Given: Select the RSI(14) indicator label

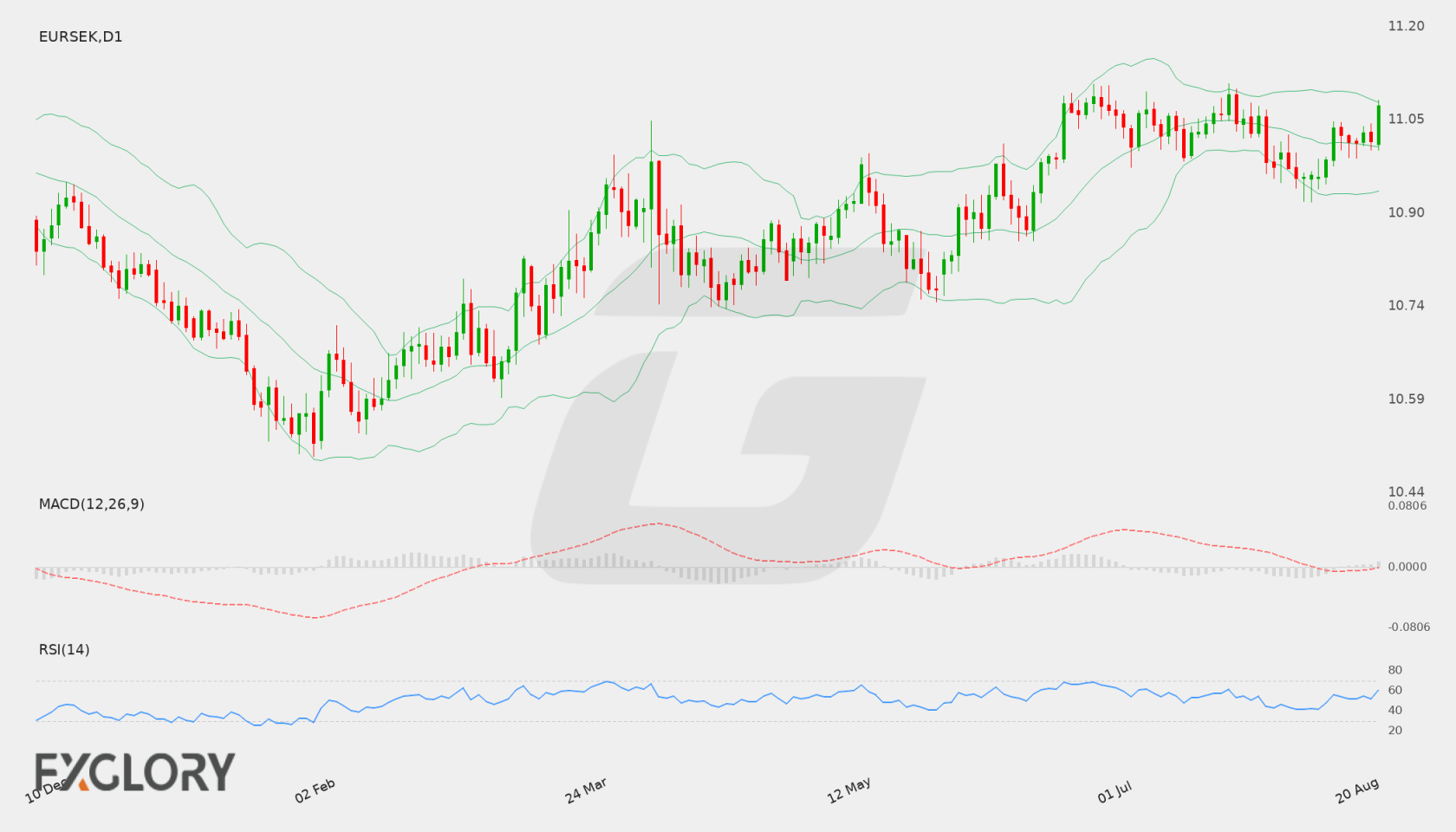Looking at the screenshot, I should tap(64, 649).
